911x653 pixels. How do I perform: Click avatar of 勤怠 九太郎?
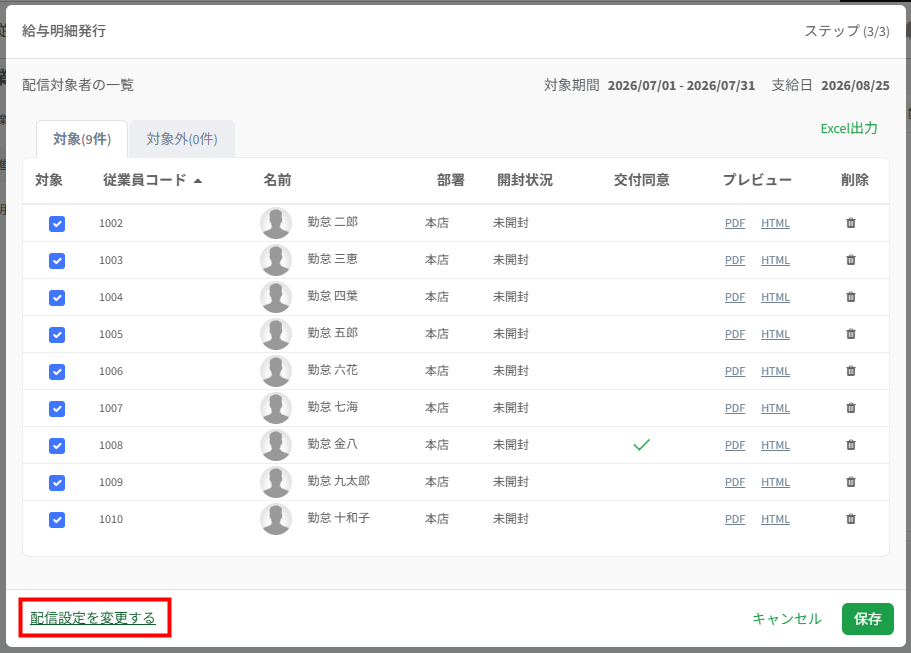click(x=276, y=482)
